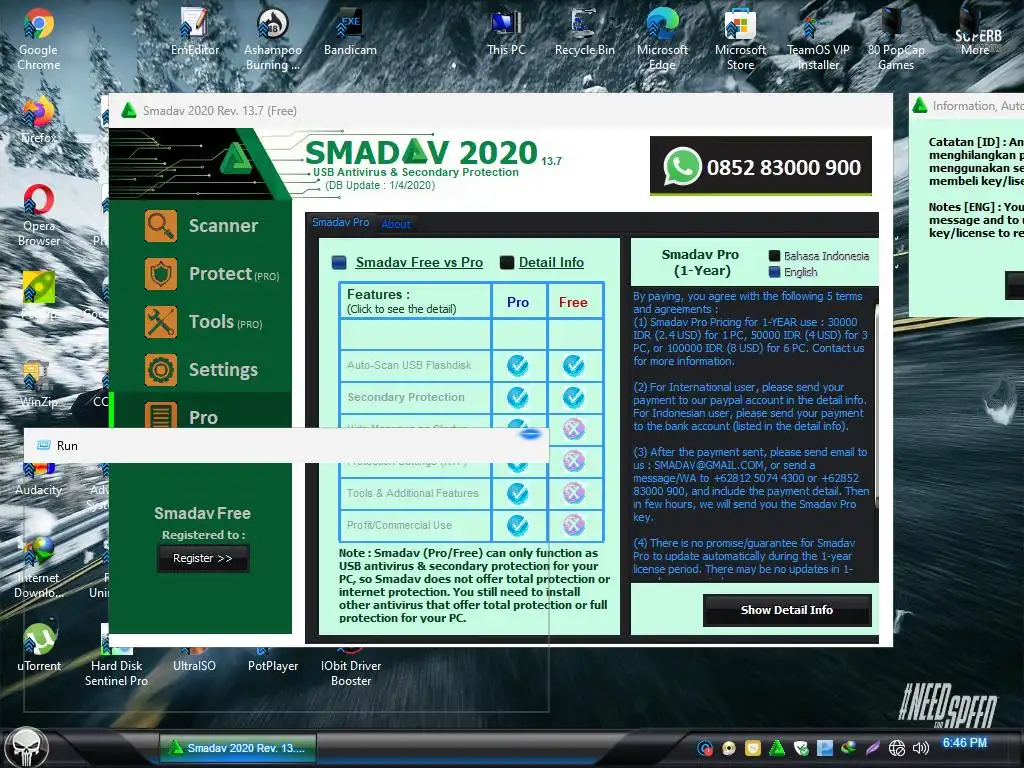1024x768 pixels.
Task: Open EmEditor desktop shortcut
Action: [x=195, y=33]
